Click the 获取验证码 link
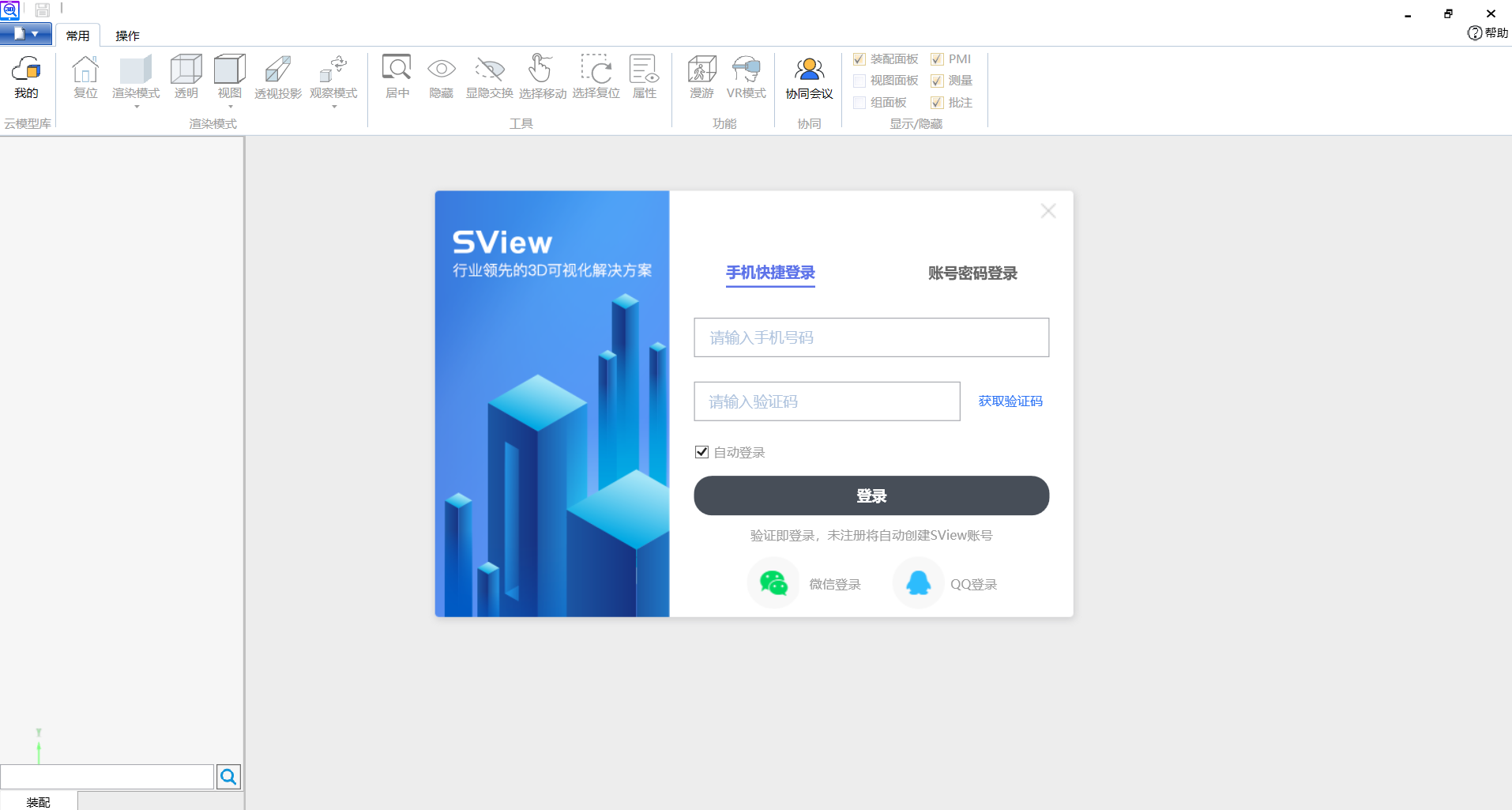Viewport: 1512px width, 810px height. click(x=1010, y=401)
